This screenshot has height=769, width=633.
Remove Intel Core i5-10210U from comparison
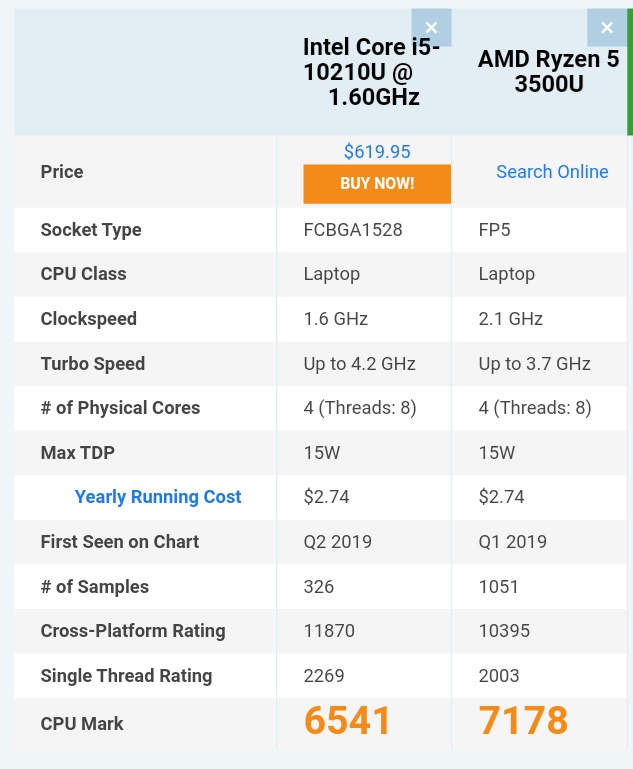pos(431,27)
